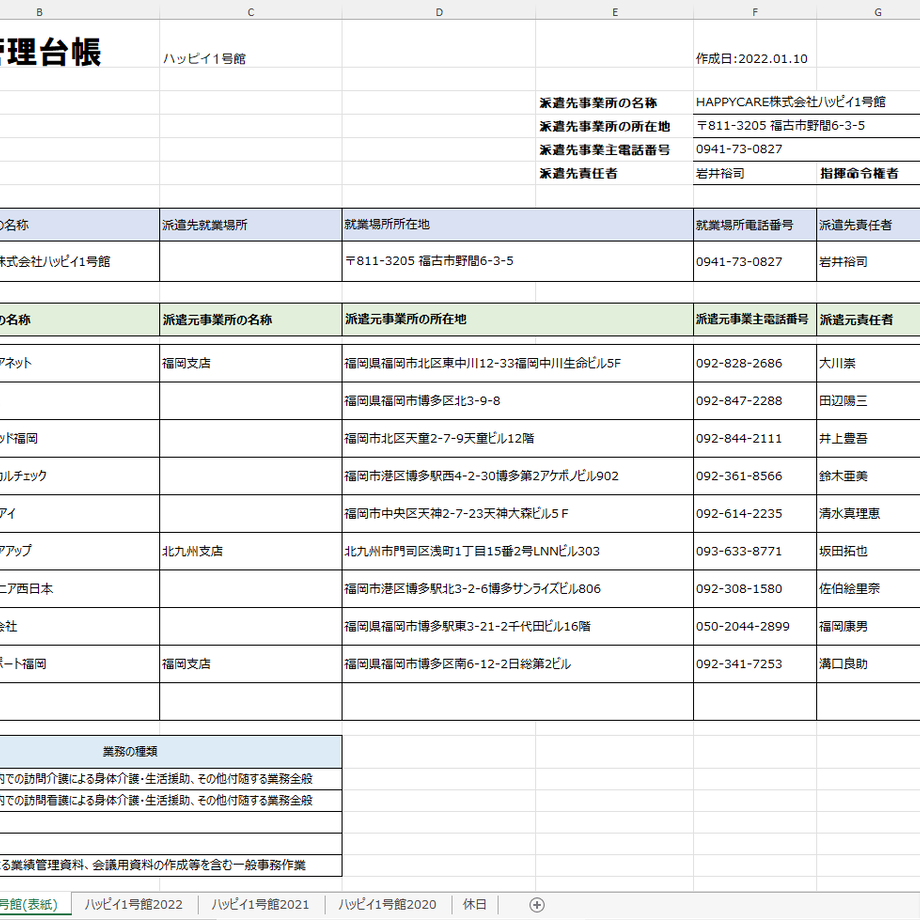920x920 pixels.
Task: Add a new sheet with plus icon
Action: tap(536, 905)
